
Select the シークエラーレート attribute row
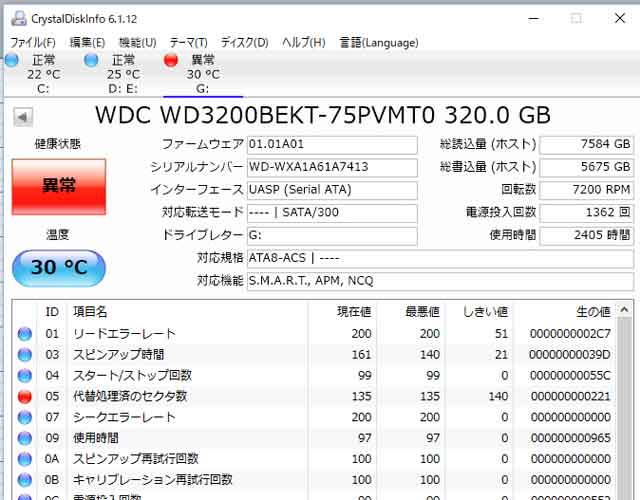314,417
